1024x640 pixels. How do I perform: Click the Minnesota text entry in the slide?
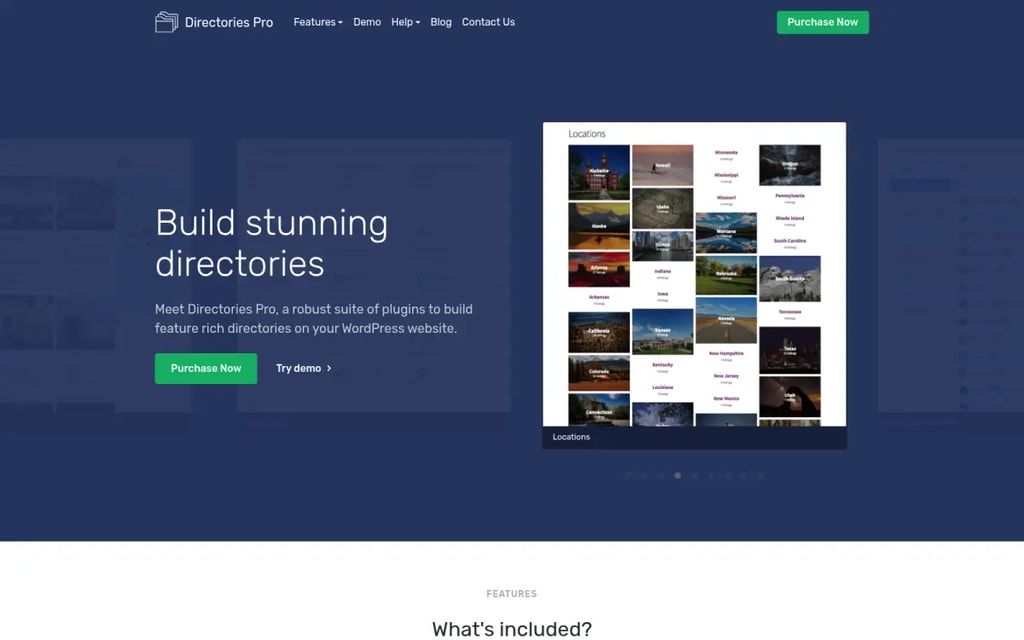[726, 155]
